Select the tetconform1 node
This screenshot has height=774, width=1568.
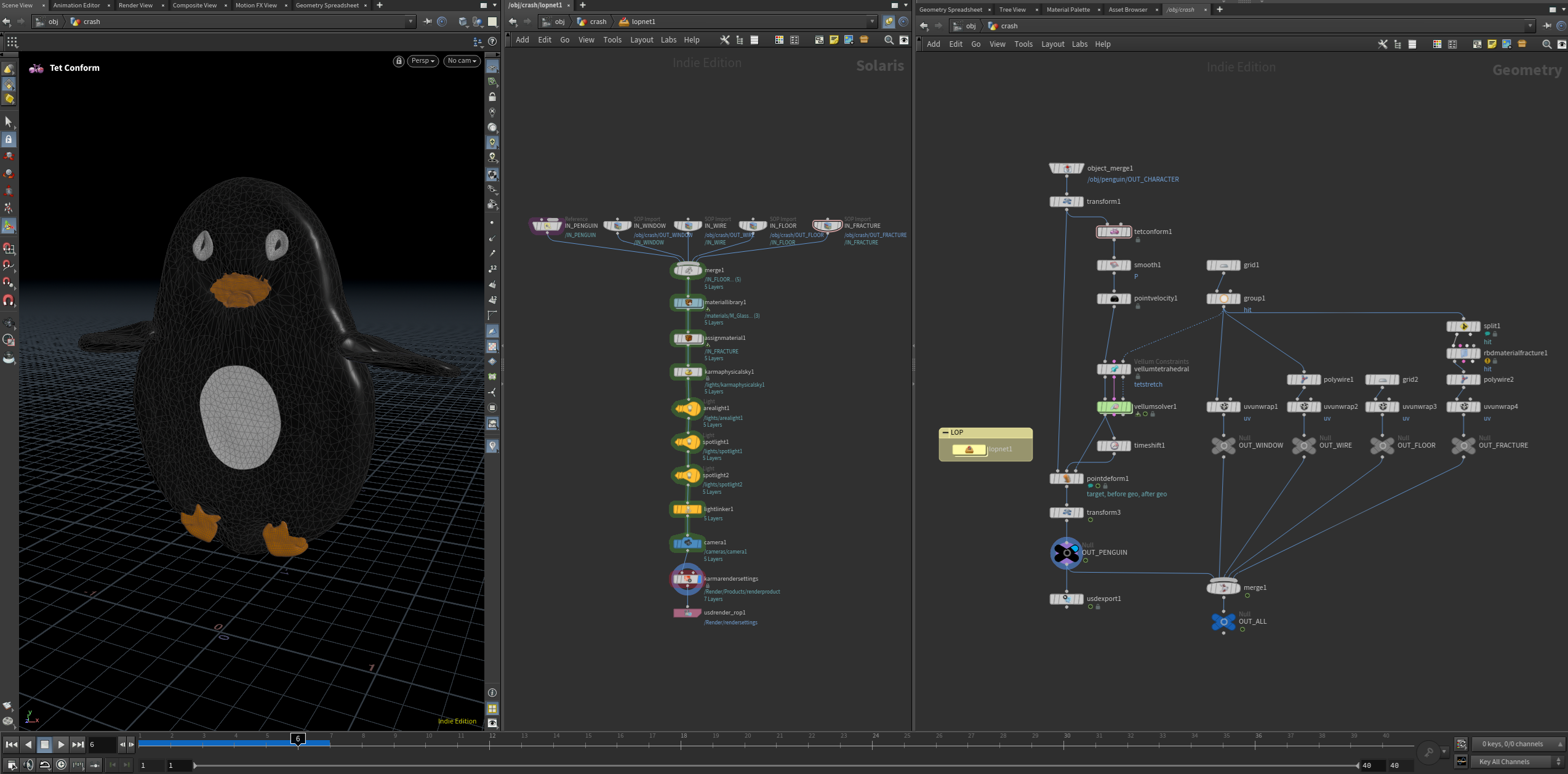click(1114, 232)
